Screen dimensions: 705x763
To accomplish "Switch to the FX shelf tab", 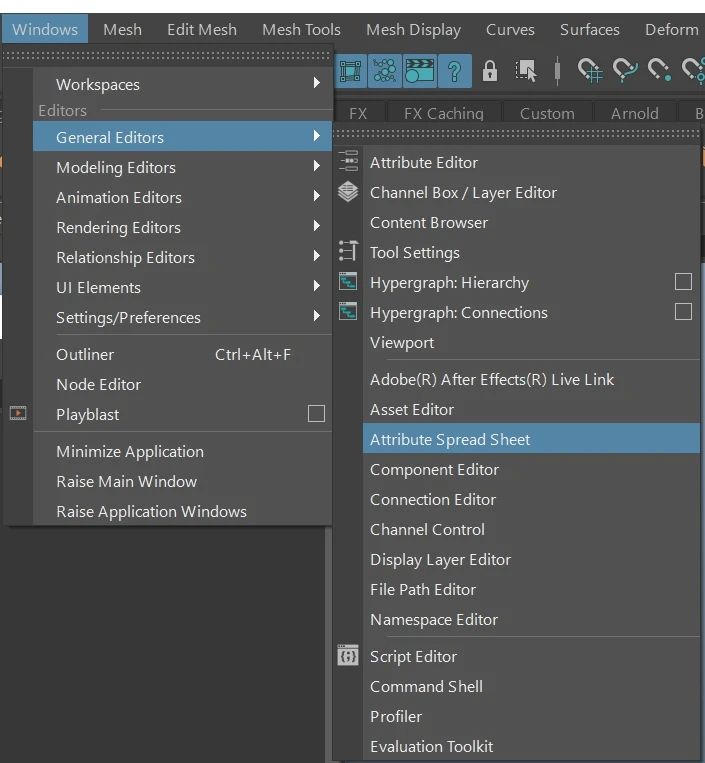I will (x=358, y=113).
